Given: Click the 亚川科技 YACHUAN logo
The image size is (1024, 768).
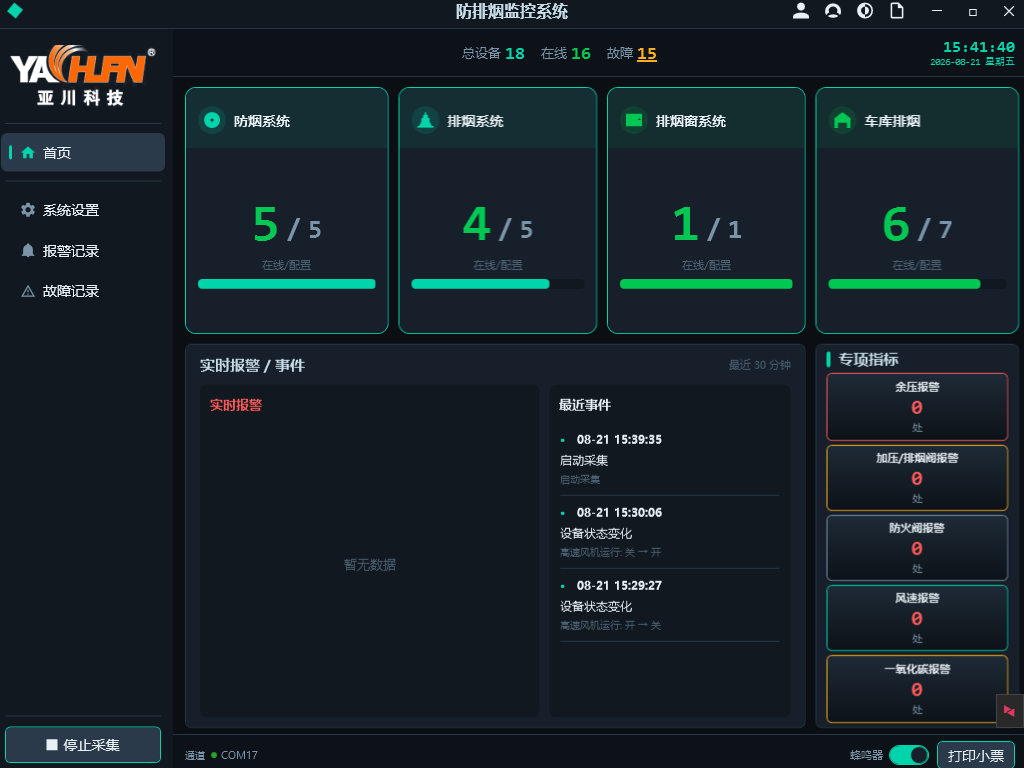Looking at the screenshot, I should coord(83,75).
